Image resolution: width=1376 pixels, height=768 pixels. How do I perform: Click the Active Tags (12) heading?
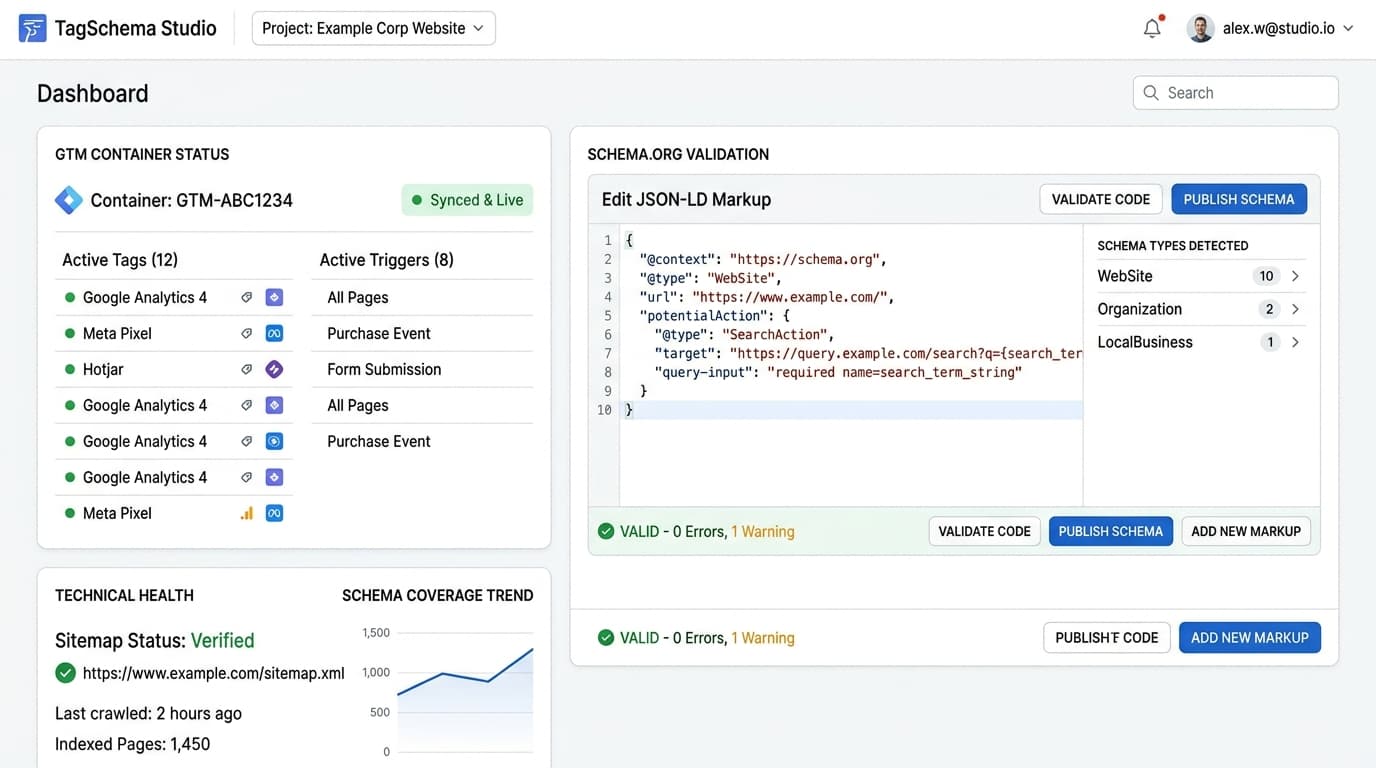pyautogui.click(x=120, y=260)
